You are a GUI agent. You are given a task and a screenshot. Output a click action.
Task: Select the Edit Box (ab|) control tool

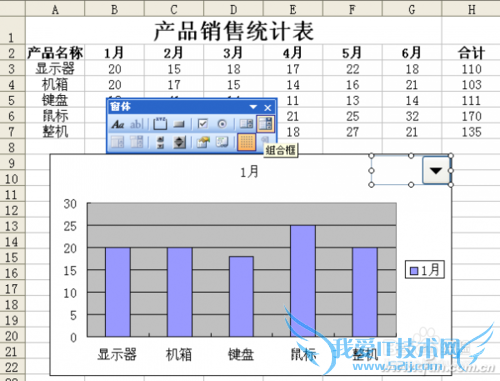tap(137, 124)
